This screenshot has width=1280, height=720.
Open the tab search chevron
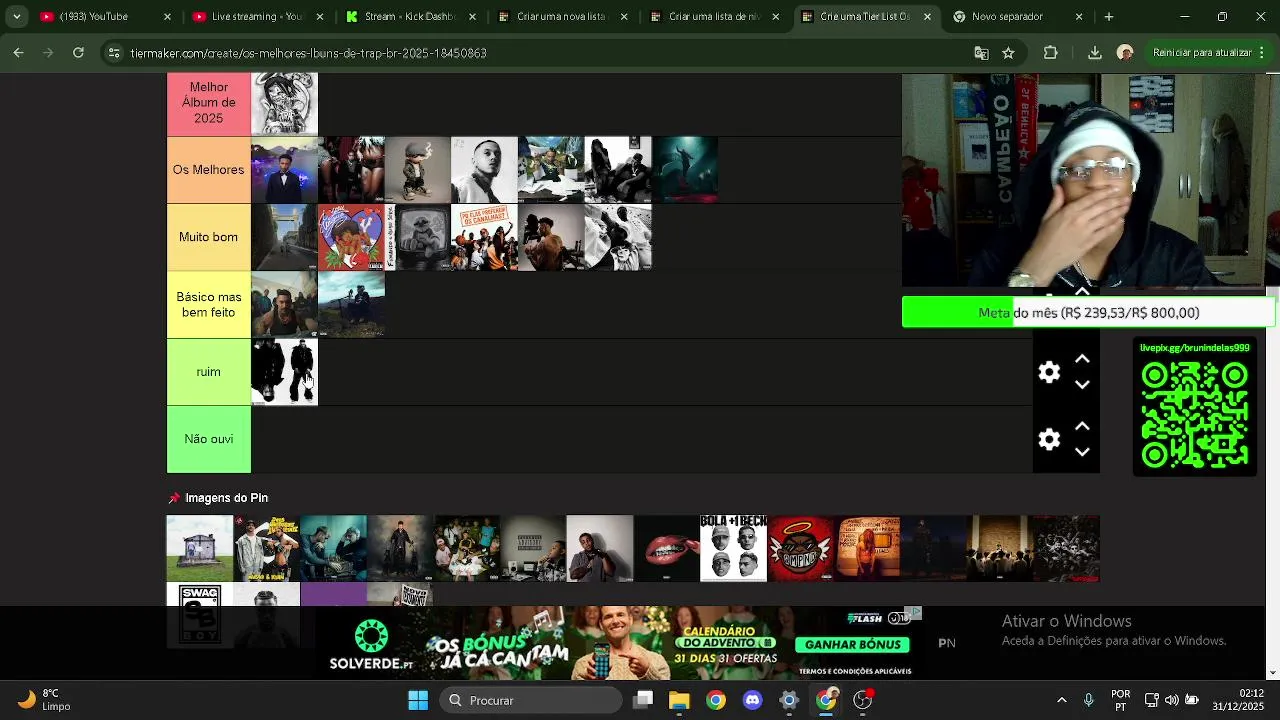pyautogui.click(x=16, y=17)
